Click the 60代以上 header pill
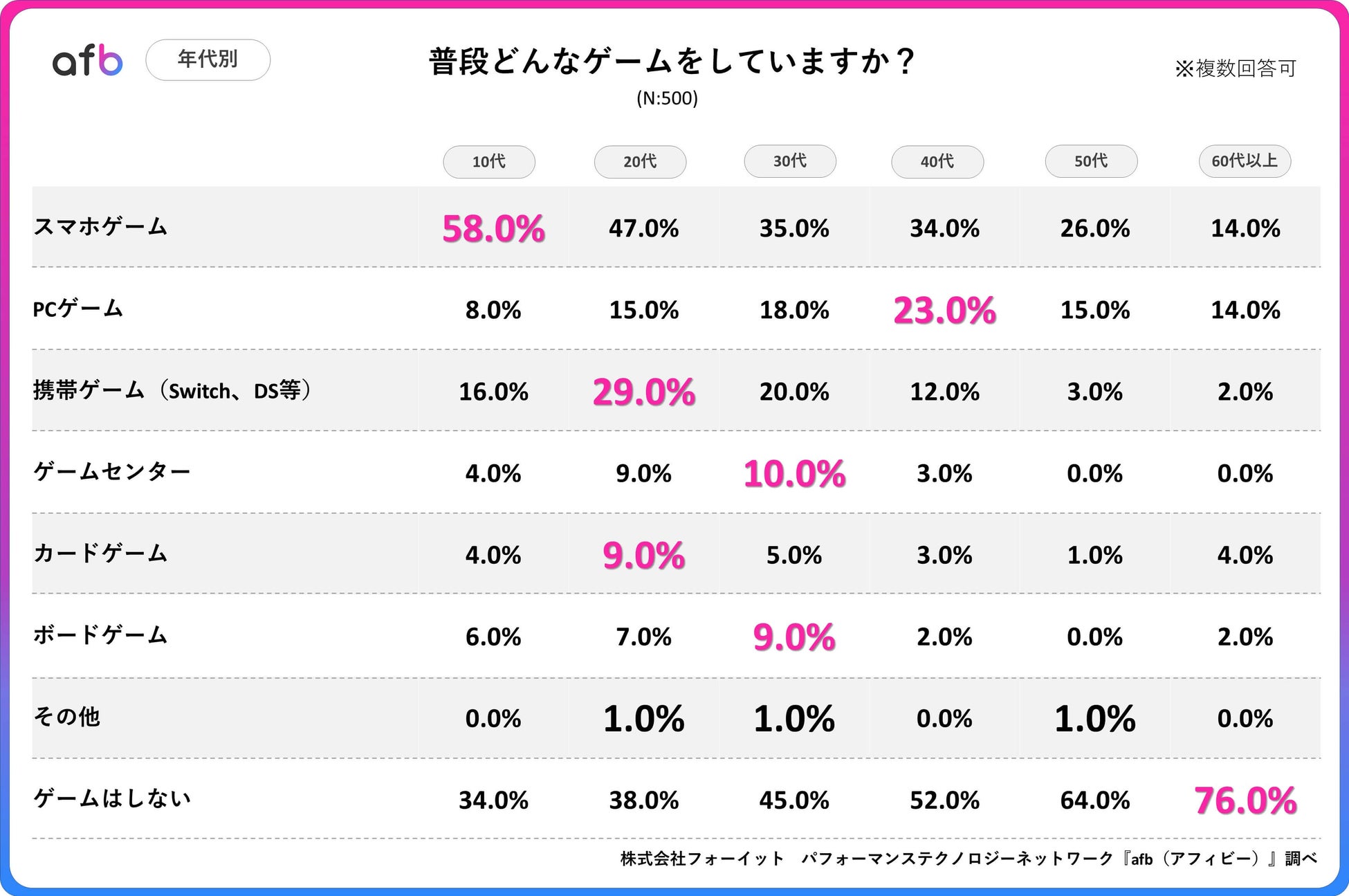Viewport: 1349px width, 896px height. tap(1245, 161)
